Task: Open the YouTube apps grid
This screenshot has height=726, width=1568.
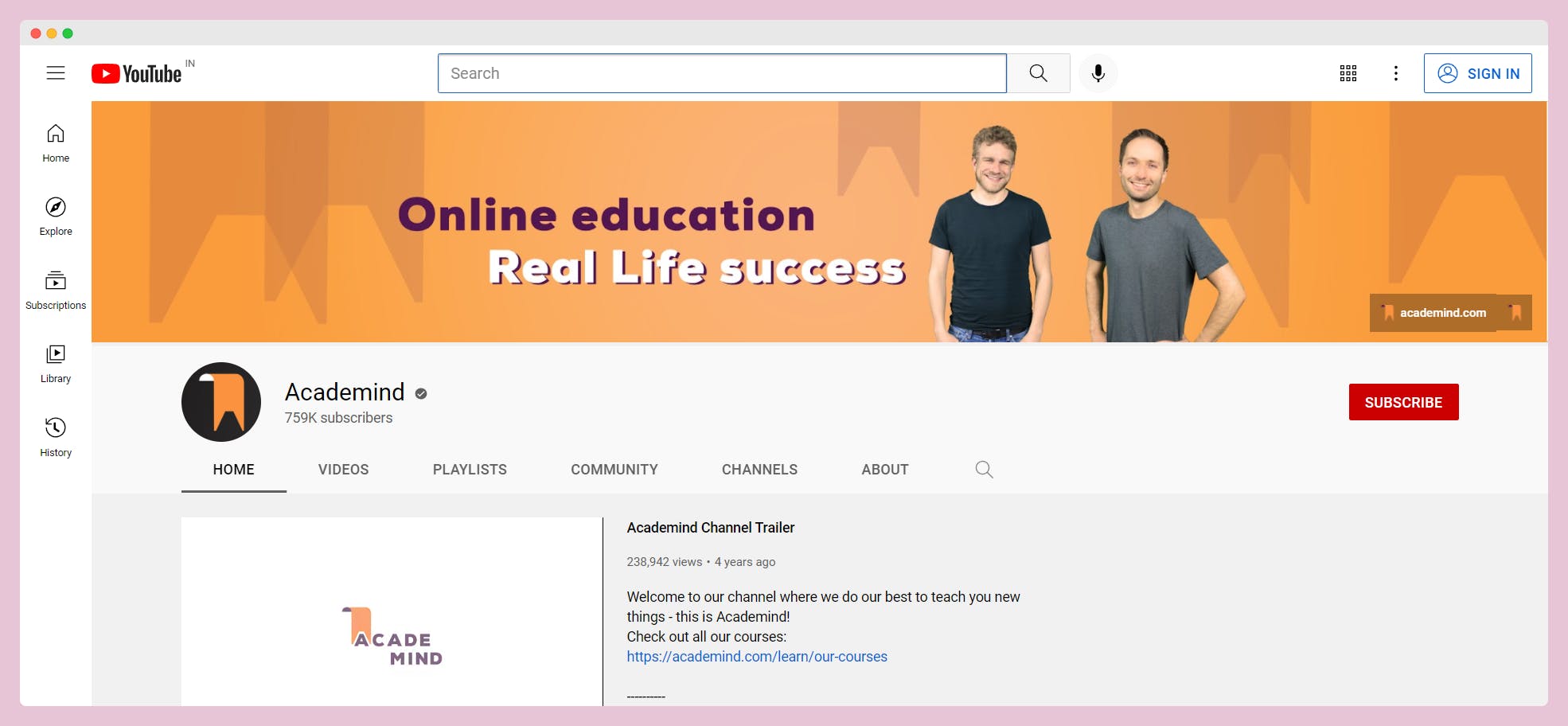Action: tap(1348, 73)
